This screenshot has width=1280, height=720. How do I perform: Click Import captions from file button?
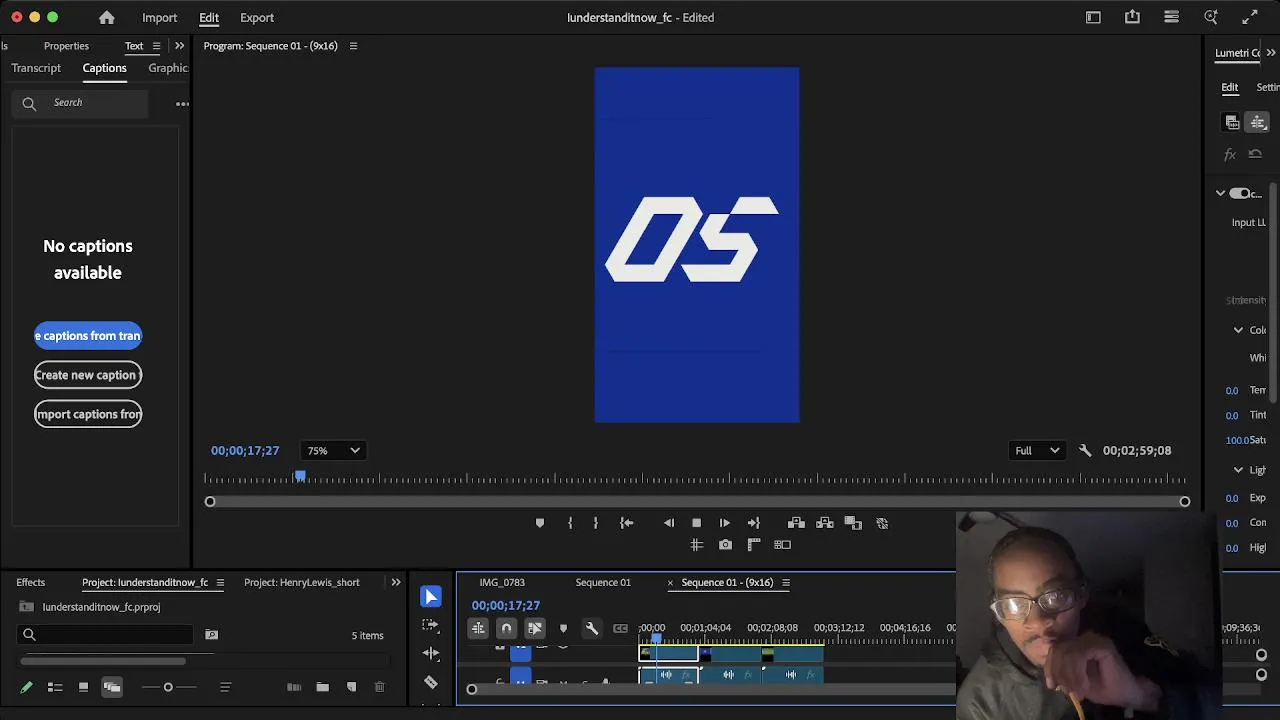coord(88,414)
